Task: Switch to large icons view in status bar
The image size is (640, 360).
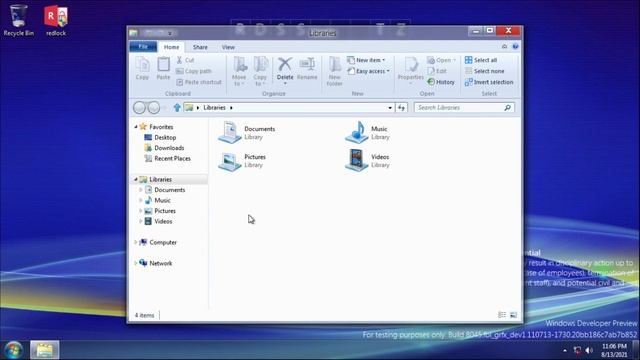Action: coord(513,315)
